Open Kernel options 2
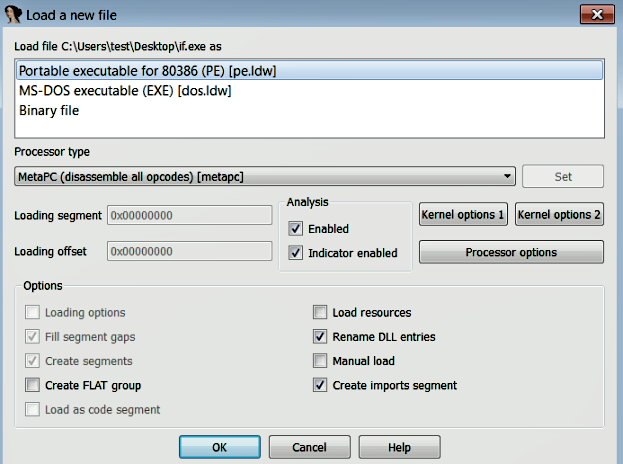This screenshot has height=464, width=623. [x=560, y=215]
